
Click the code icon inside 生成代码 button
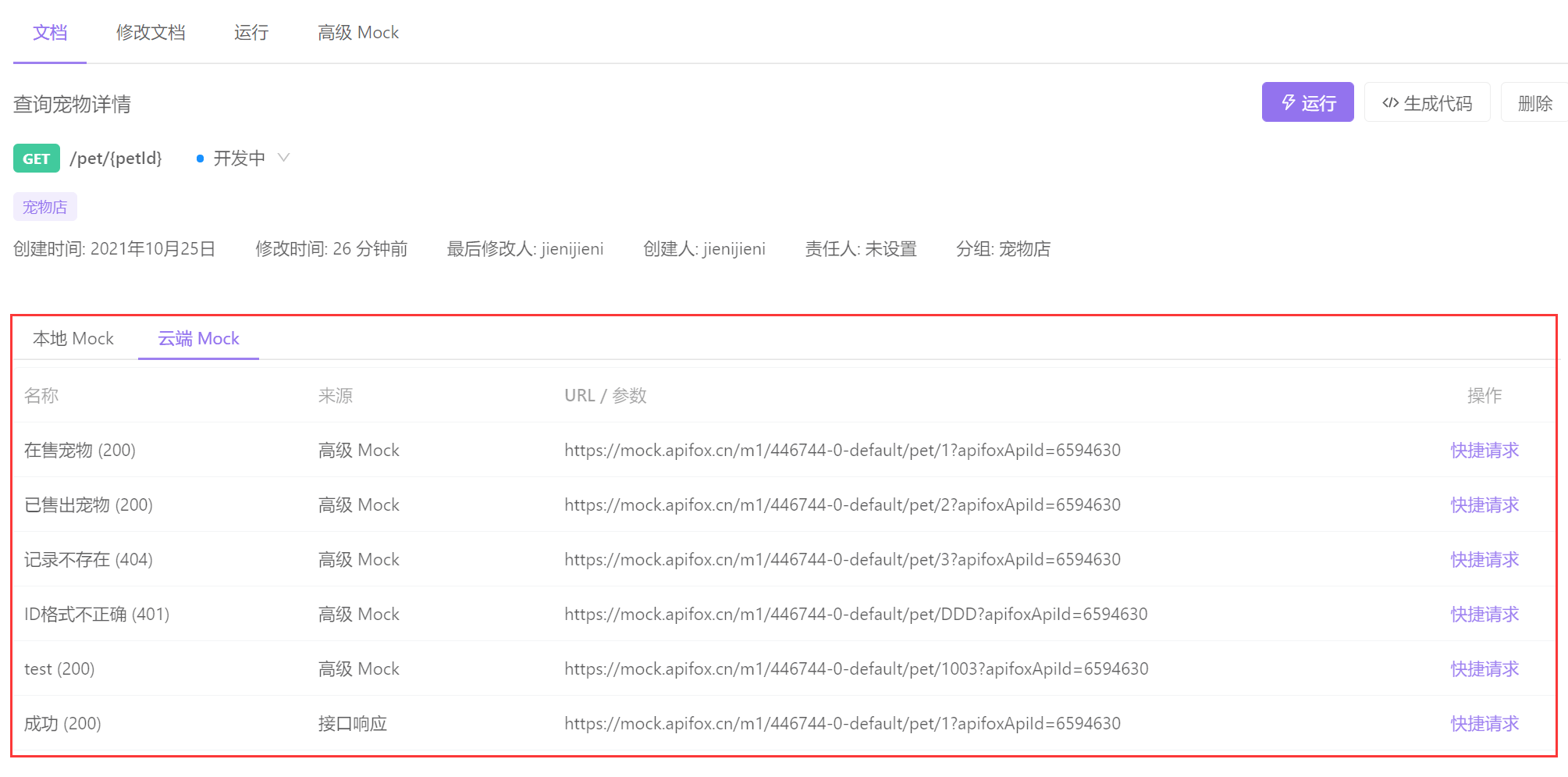pyautogui.click(x=1391, y=102)
